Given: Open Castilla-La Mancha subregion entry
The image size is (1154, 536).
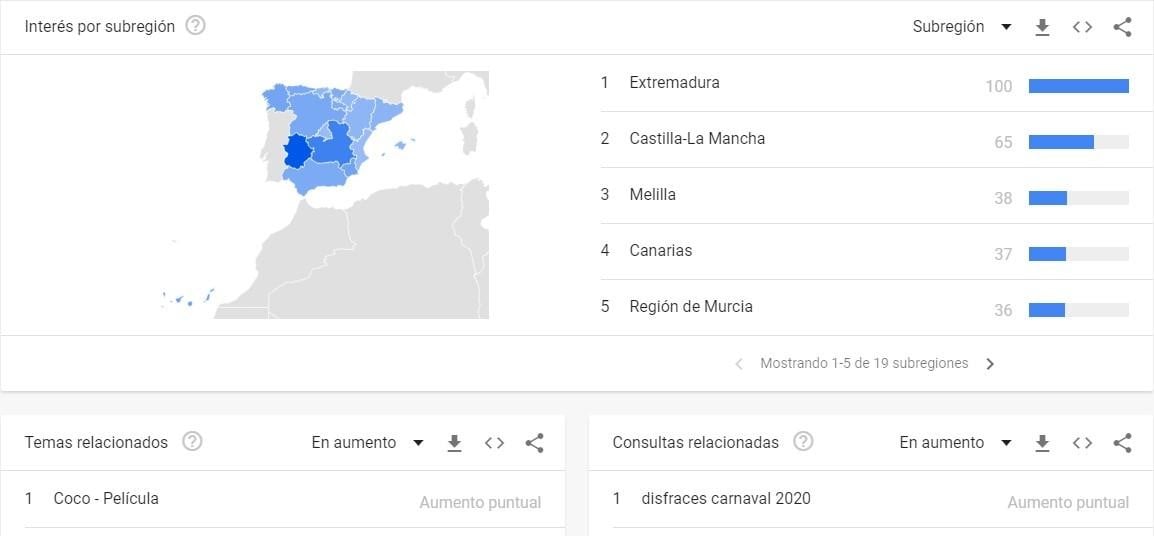Looking at the screenshot, I should click(x=697, y=139).
